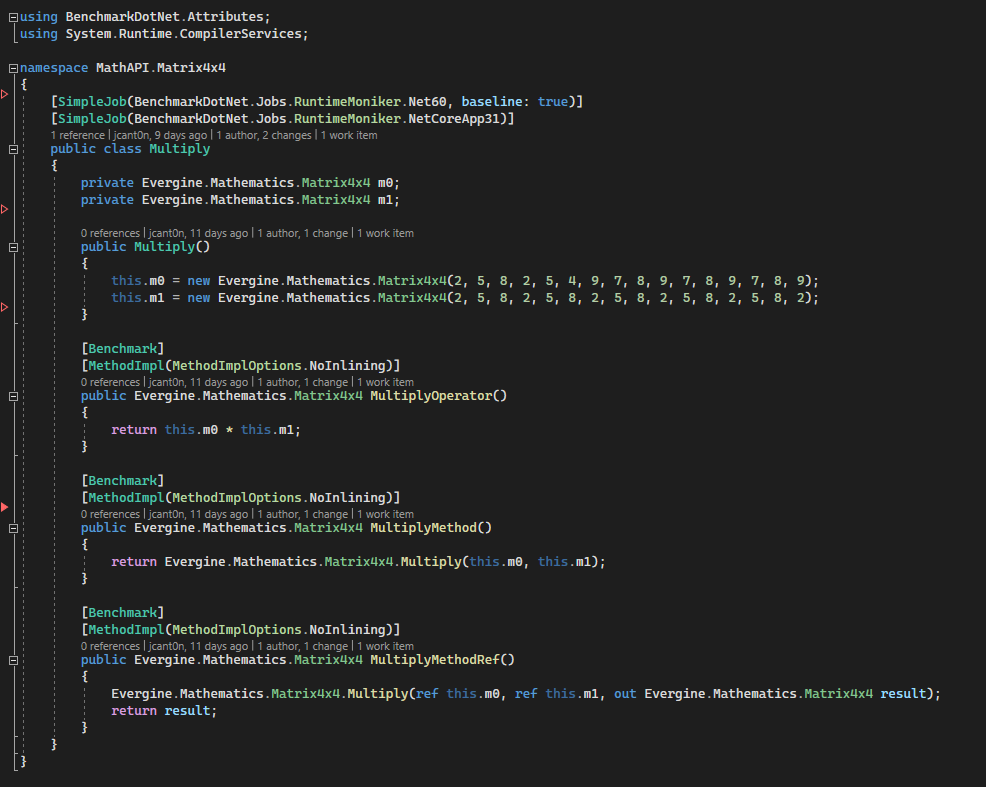Open '0 references' CodeLens above MultiplyMethod()
The height and width of the screenshot is (787, 986).
pyautogui.click(x=110, y=514)
